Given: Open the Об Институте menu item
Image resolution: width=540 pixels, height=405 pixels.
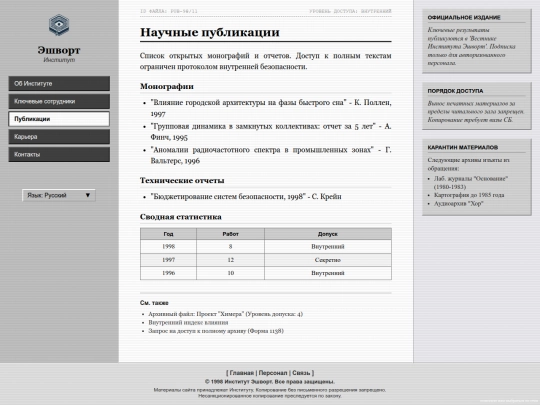Looking at the screenshot, I should pos(59,84).
